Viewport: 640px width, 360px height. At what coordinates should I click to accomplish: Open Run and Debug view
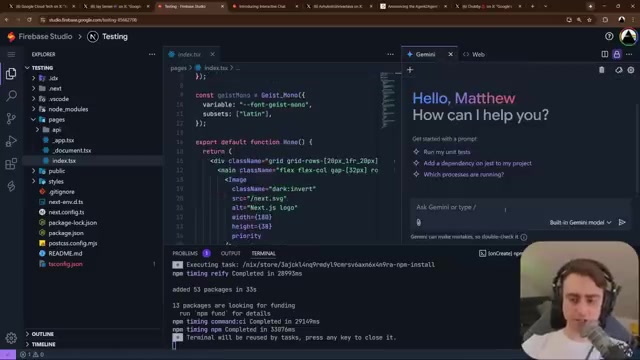(x=11, y=141)
